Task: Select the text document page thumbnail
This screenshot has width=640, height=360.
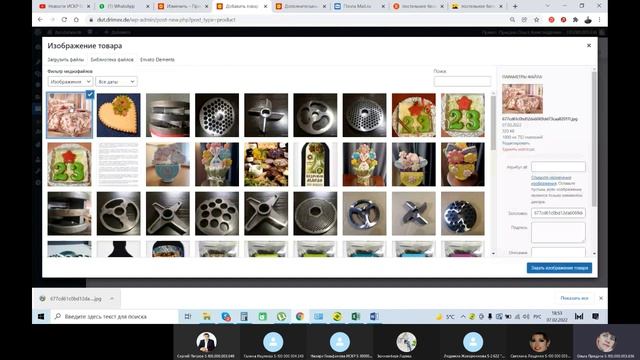Action: point(118,164)
